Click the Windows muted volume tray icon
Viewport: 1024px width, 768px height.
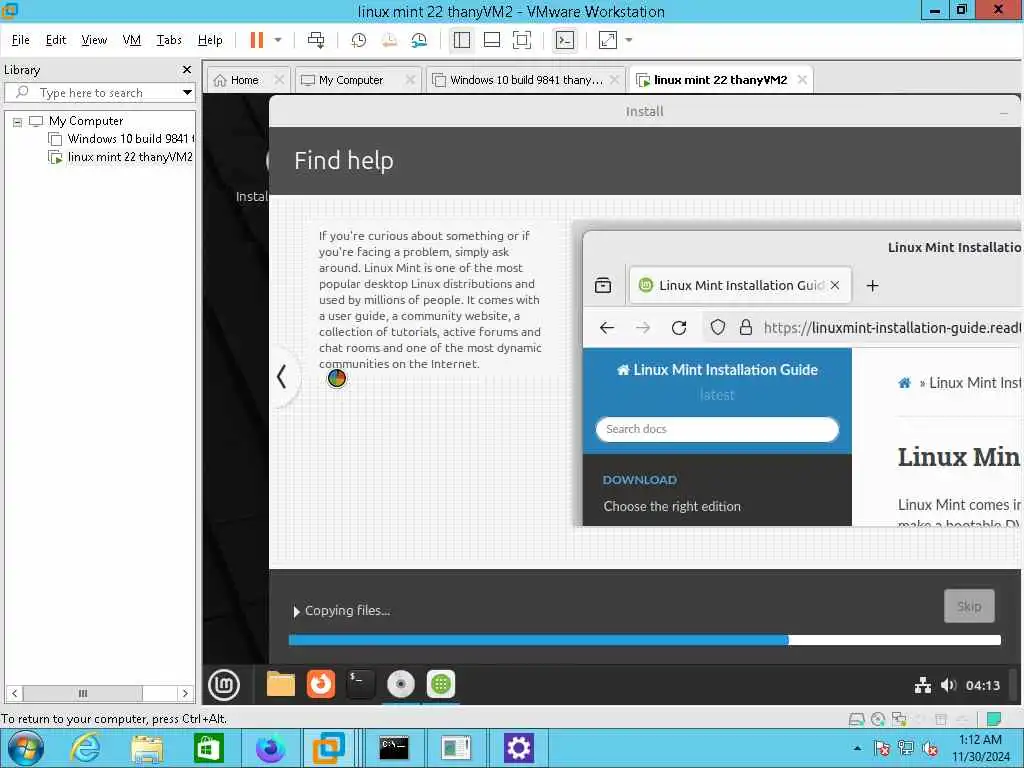pyautogui.click(x=930, y=748)
